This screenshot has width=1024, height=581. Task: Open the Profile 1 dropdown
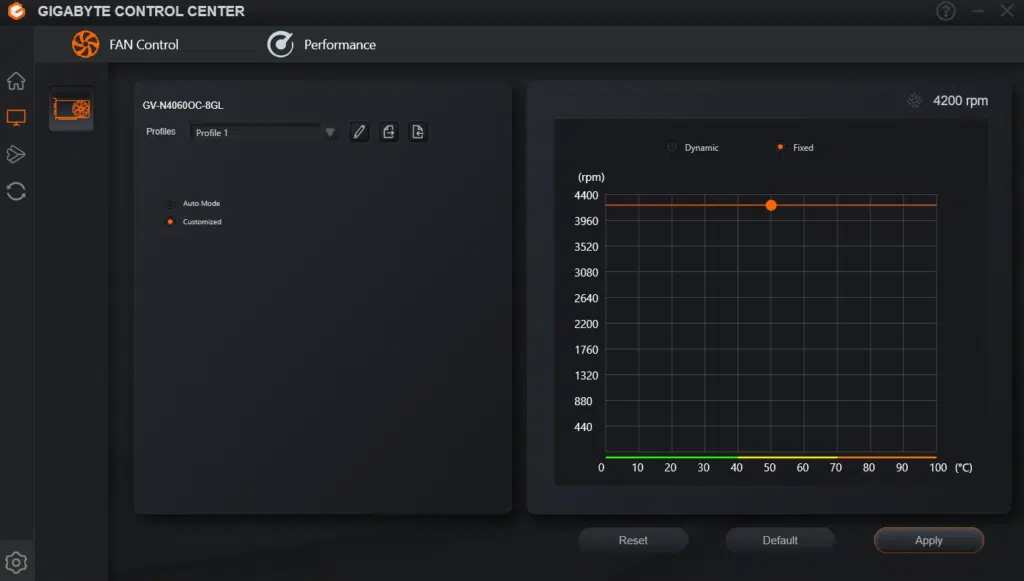(263, 133)
